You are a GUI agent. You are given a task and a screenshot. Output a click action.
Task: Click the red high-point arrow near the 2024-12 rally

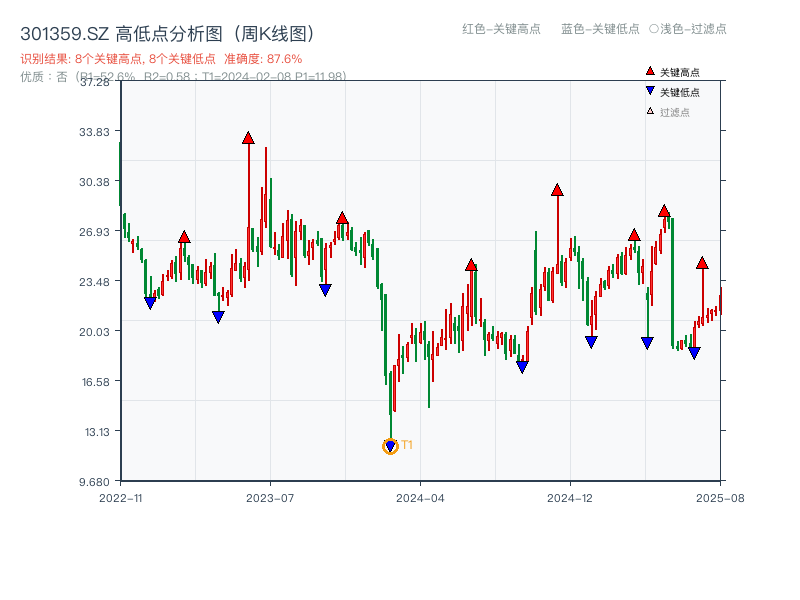(556, 191)
